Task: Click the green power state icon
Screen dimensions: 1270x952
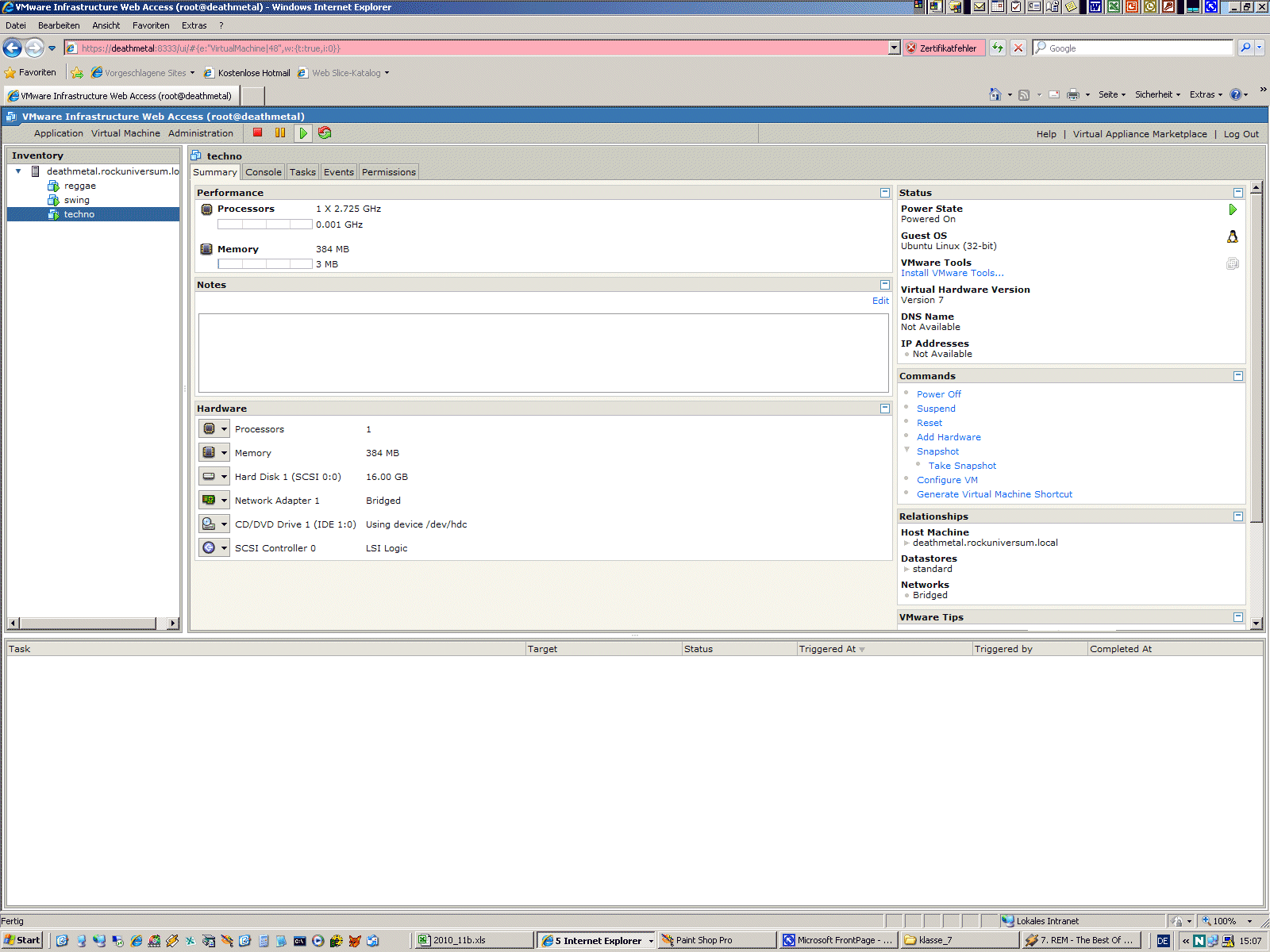Action: tap(1233, 209)
